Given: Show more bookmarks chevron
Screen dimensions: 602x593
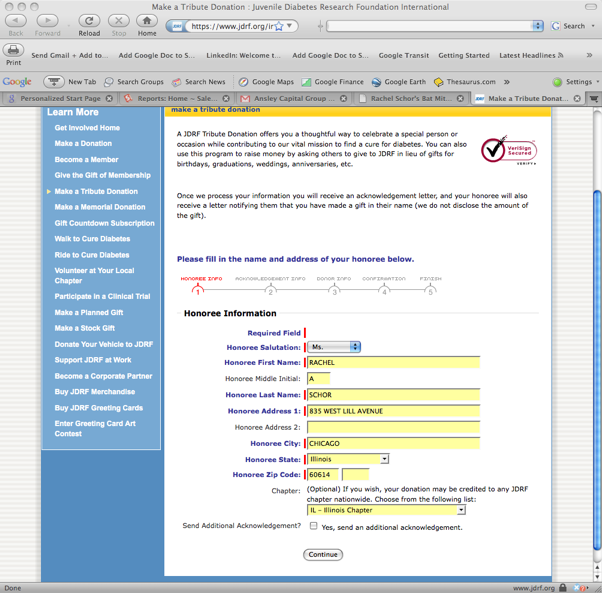Looking at the screenshot, I should 589,55.
